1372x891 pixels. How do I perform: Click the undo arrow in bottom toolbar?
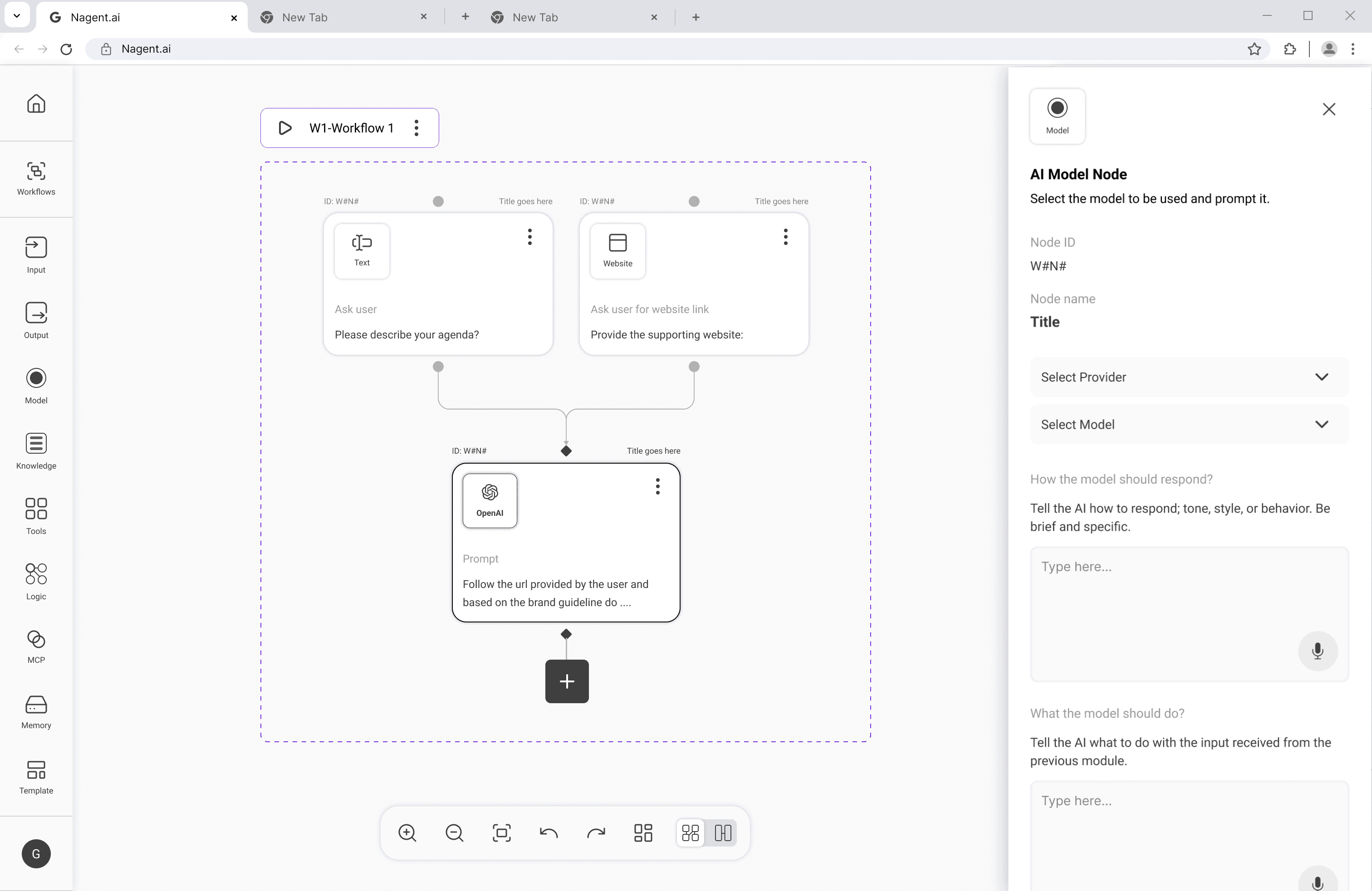point(548,833)
